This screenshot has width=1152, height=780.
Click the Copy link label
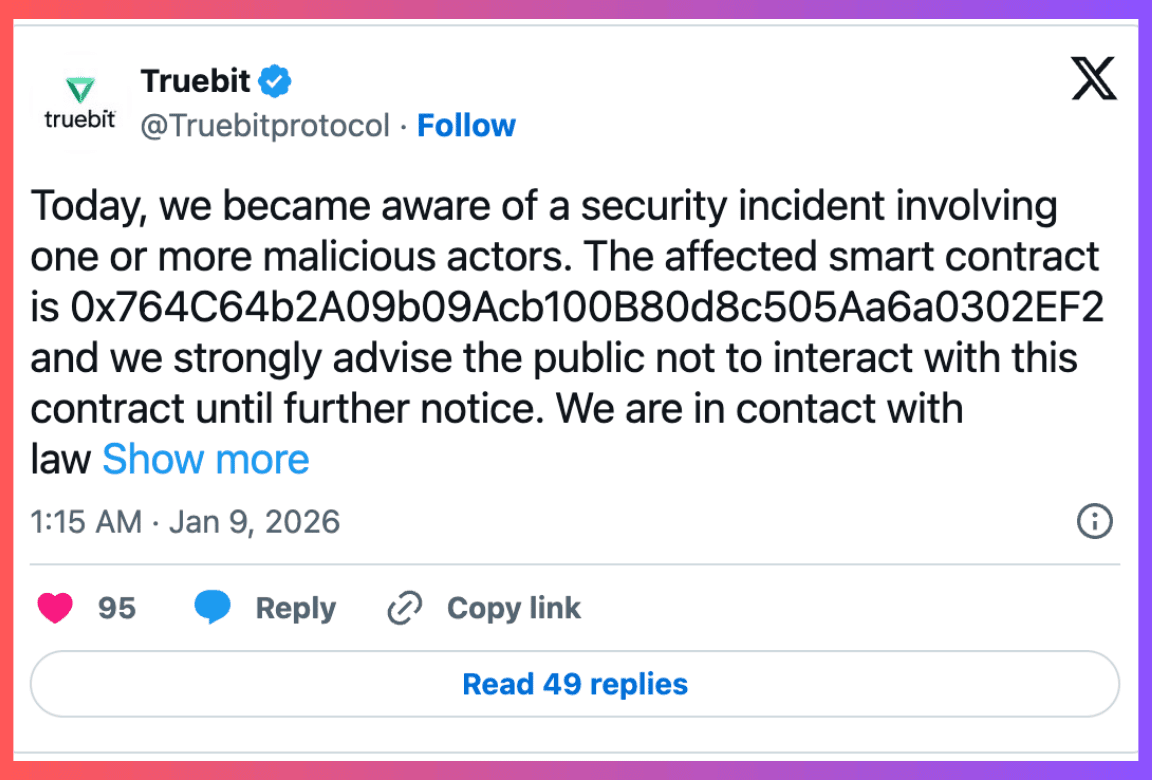tap(514, 608)
